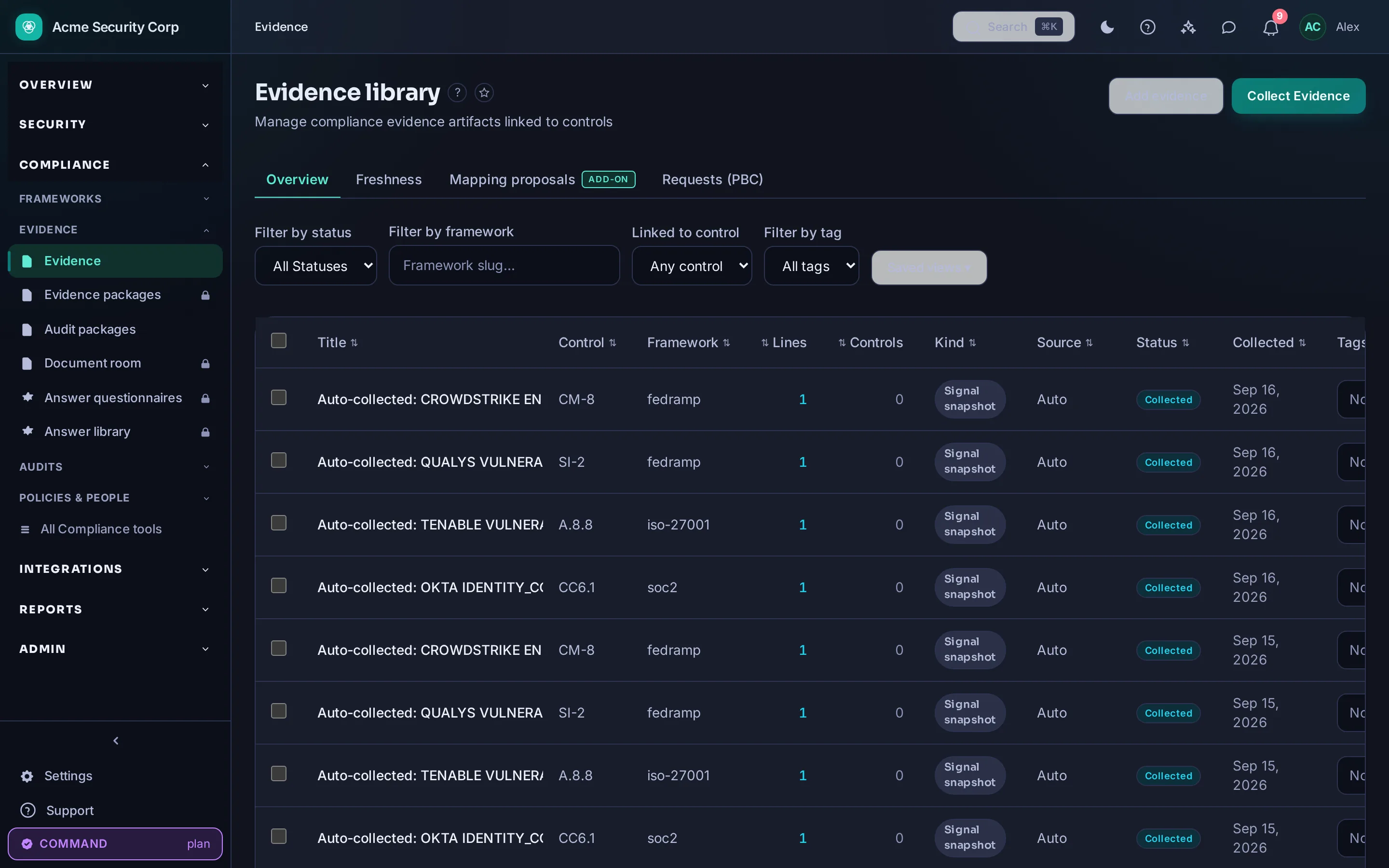Check OKTA IDENTITY row dated Sep 15

(278, 836)
